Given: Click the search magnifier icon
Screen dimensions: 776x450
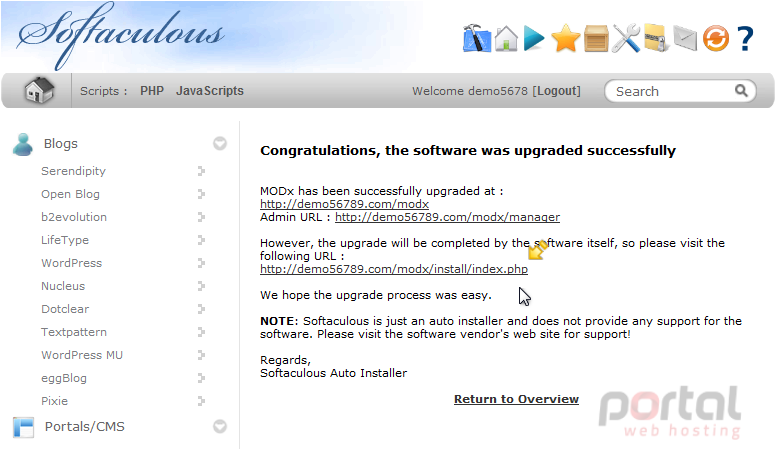Looking at the screenshot, I should [x=741, y=91].
